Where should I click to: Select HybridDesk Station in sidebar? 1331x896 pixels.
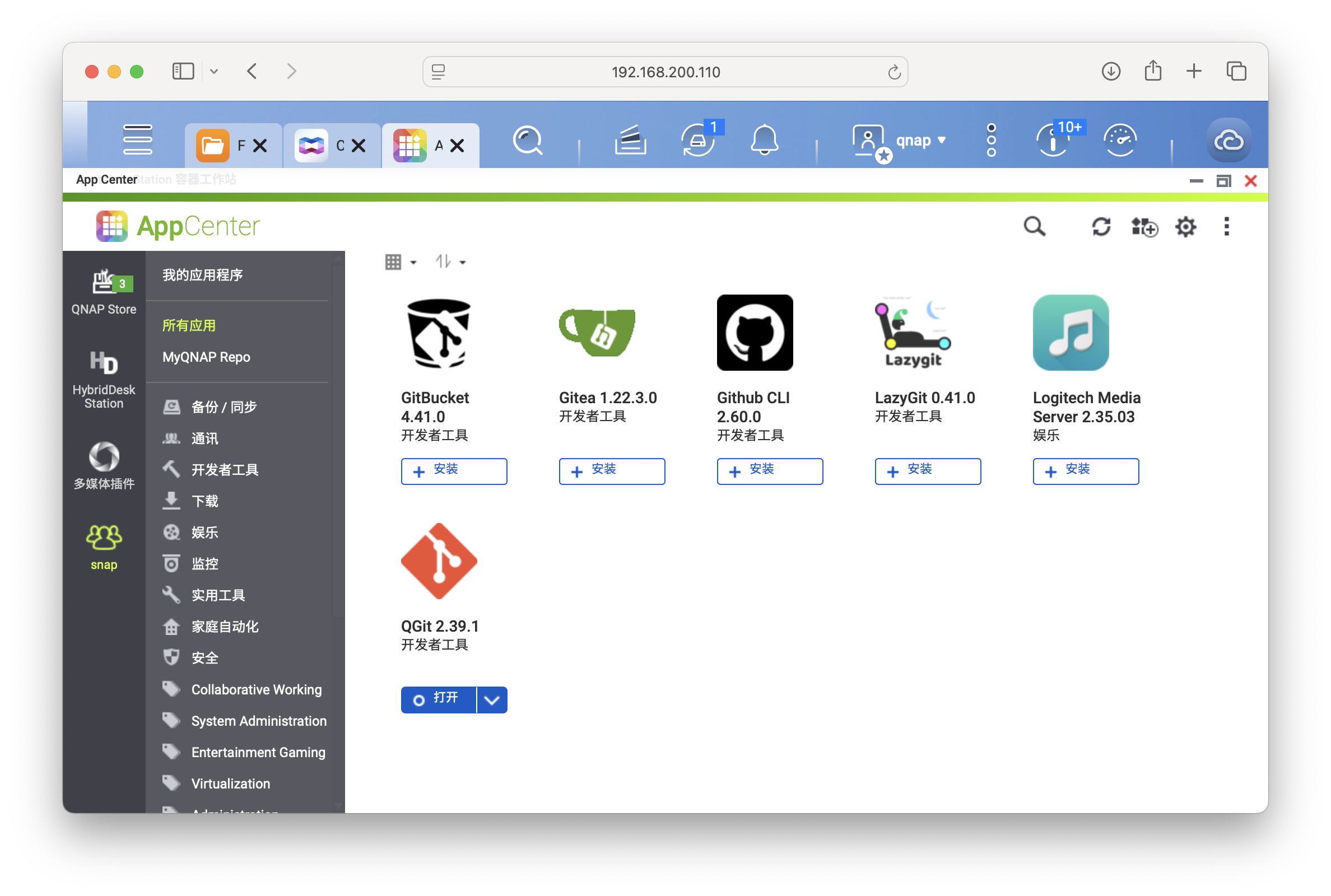tap(104, 380)
